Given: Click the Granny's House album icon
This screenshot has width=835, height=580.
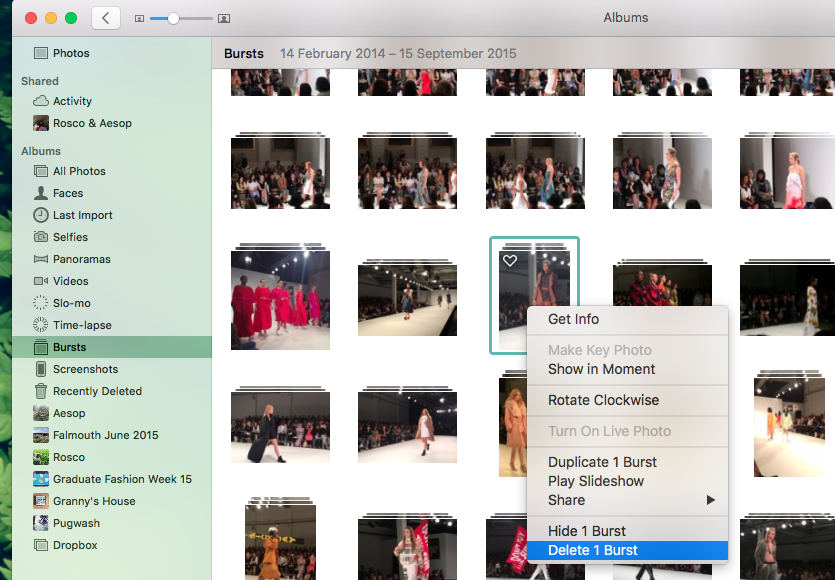Looking at the screenshot, I should pos(40,501).
